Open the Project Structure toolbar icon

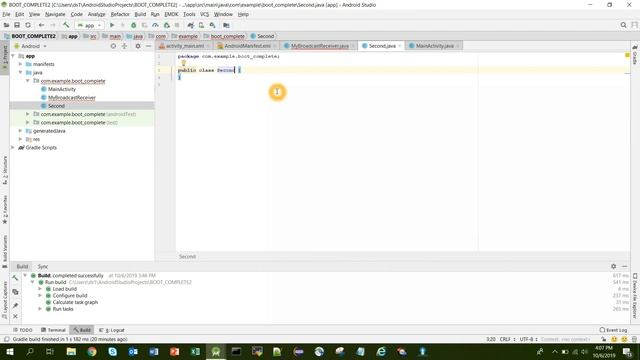[x=226, y=25]
